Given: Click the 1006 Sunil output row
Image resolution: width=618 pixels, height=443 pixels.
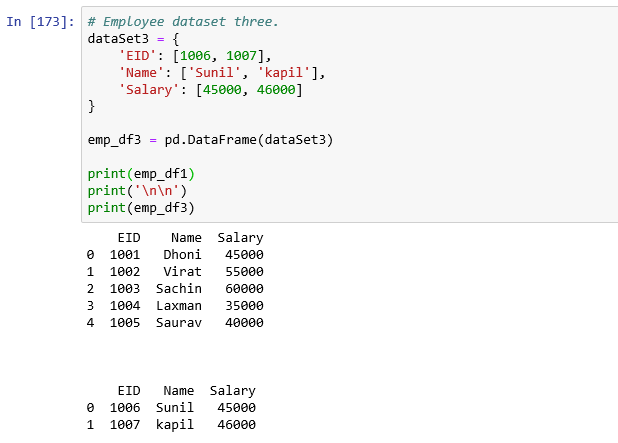Looking at the screenshot, I should coord(171,408).
